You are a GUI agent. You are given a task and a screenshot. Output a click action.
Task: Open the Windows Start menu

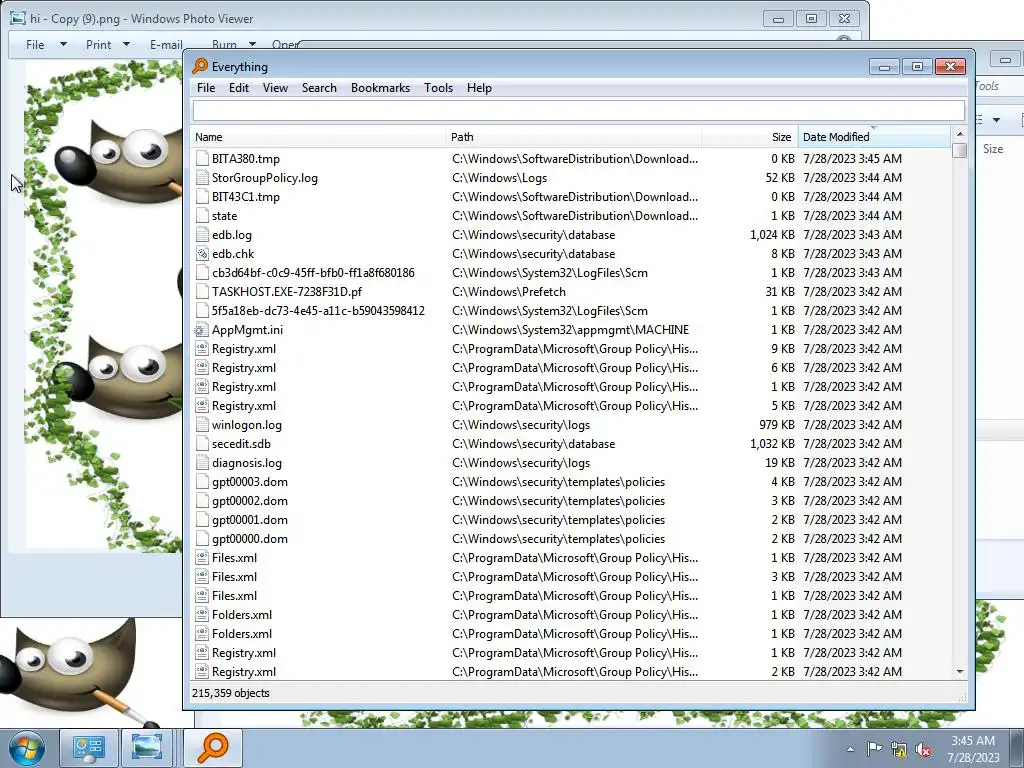pyautogui.click(x=26, y=748)
